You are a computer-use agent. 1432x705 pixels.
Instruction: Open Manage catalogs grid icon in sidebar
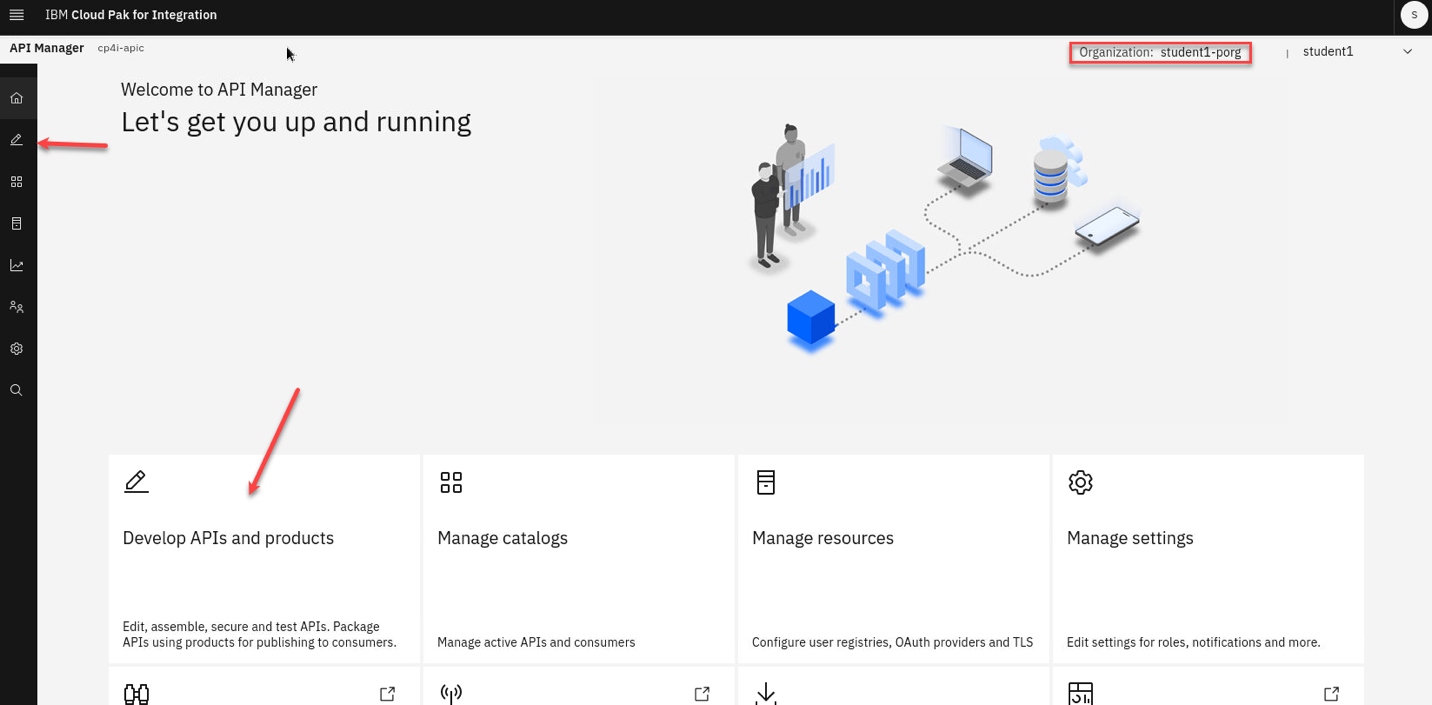pos(16,182)
